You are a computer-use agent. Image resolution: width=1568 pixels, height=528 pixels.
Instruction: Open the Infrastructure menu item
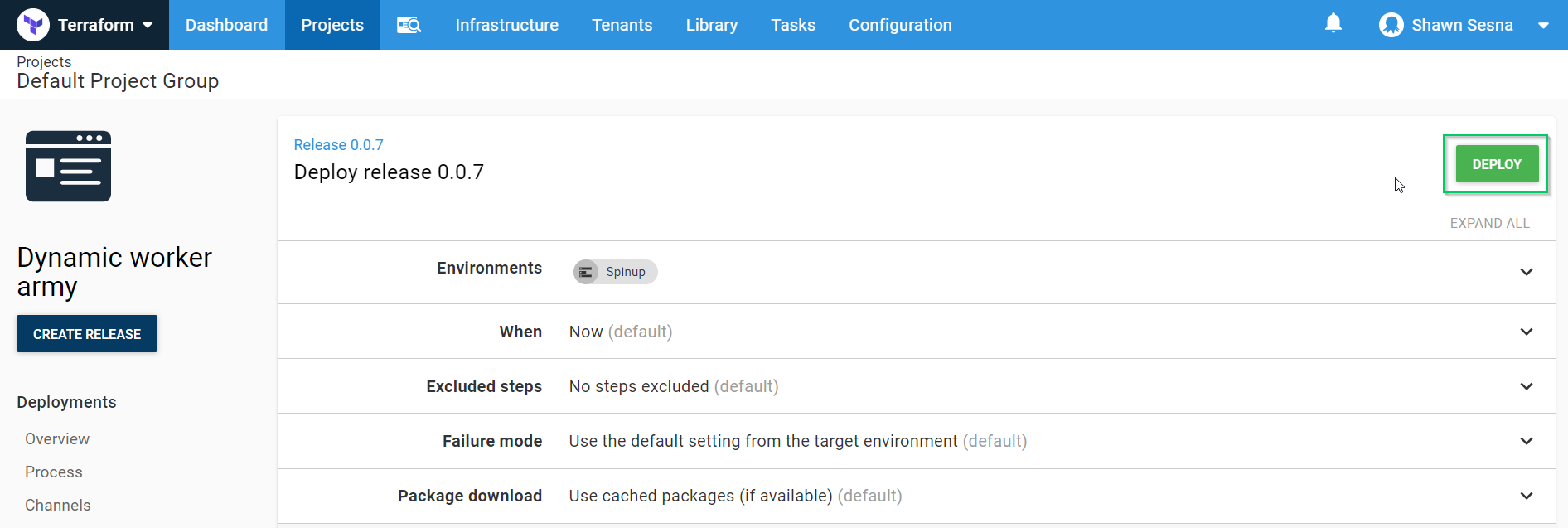(506, 25)
